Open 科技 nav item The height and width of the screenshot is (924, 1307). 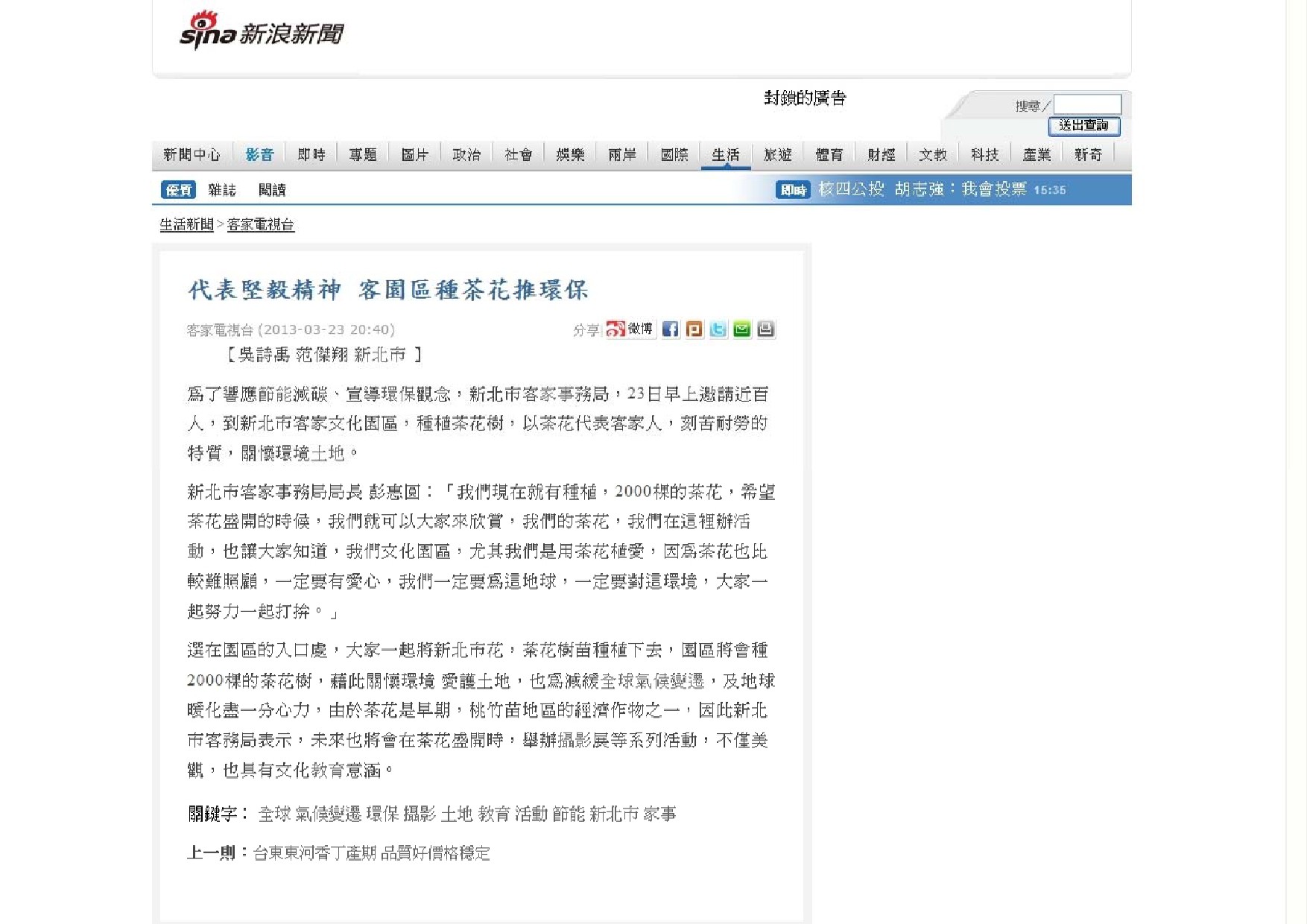pyautogui.click(x=985, y=154)
